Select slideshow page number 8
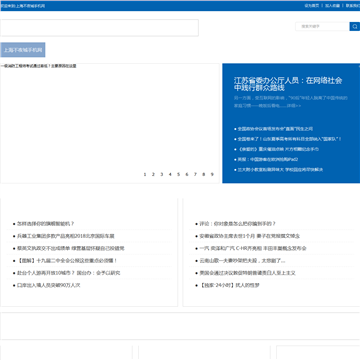The width and height of the screenshot is (360, 360). 203,174
